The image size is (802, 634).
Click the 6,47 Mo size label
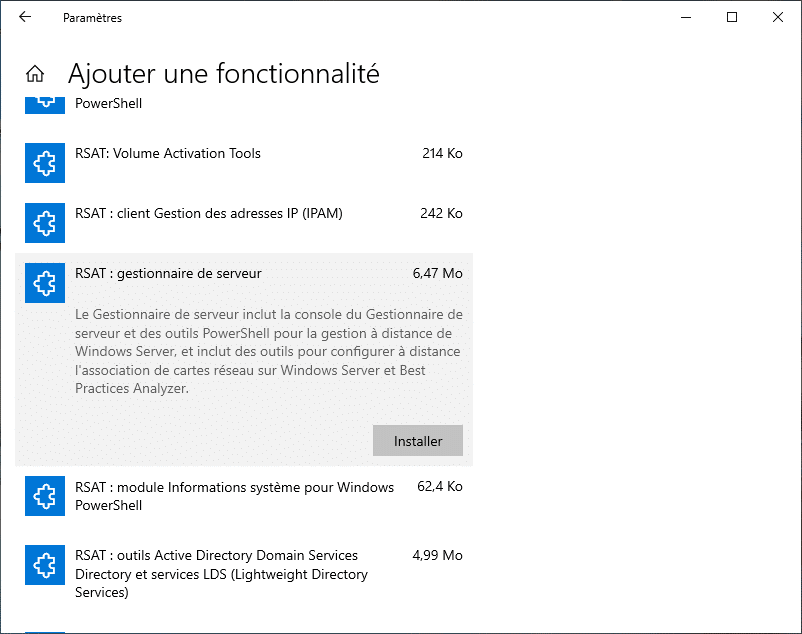(437, 274)
